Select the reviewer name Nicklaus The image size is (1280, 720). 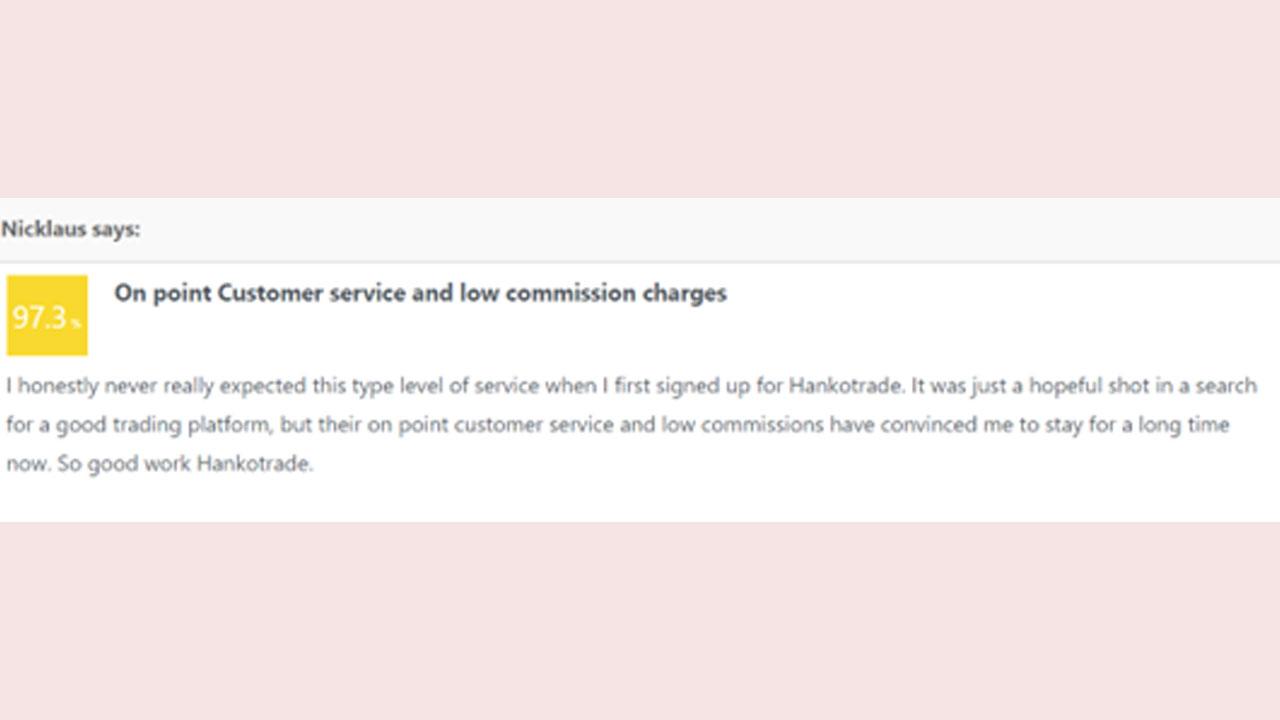pos(44,229)
